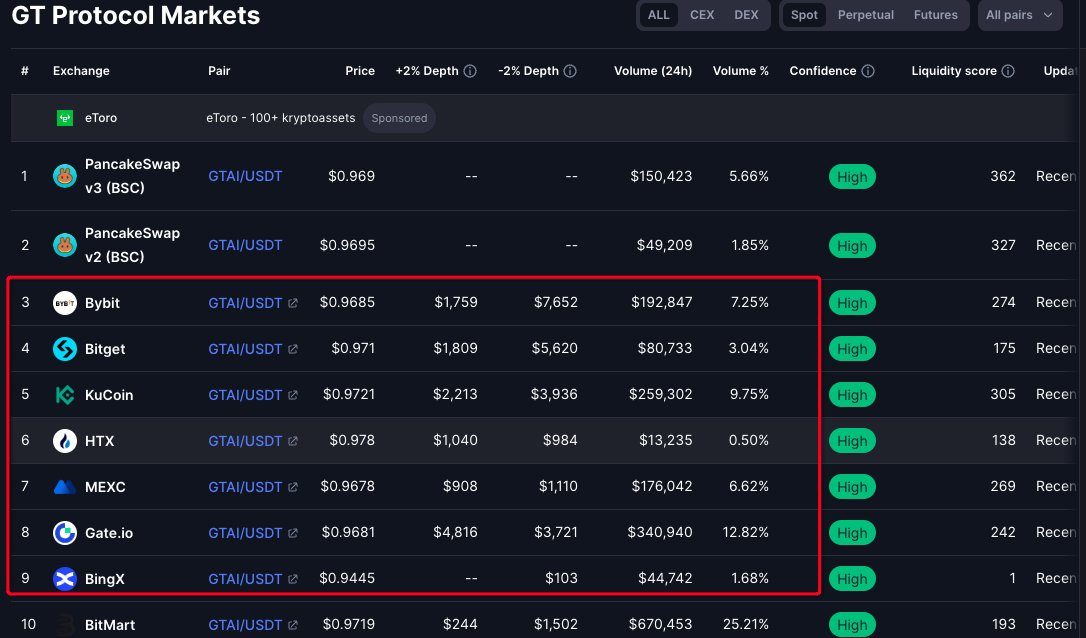Switch to the Perpetual market tab
This screenshot has width=1086, height=638.
pyautogui.click(x=866, y=15)
